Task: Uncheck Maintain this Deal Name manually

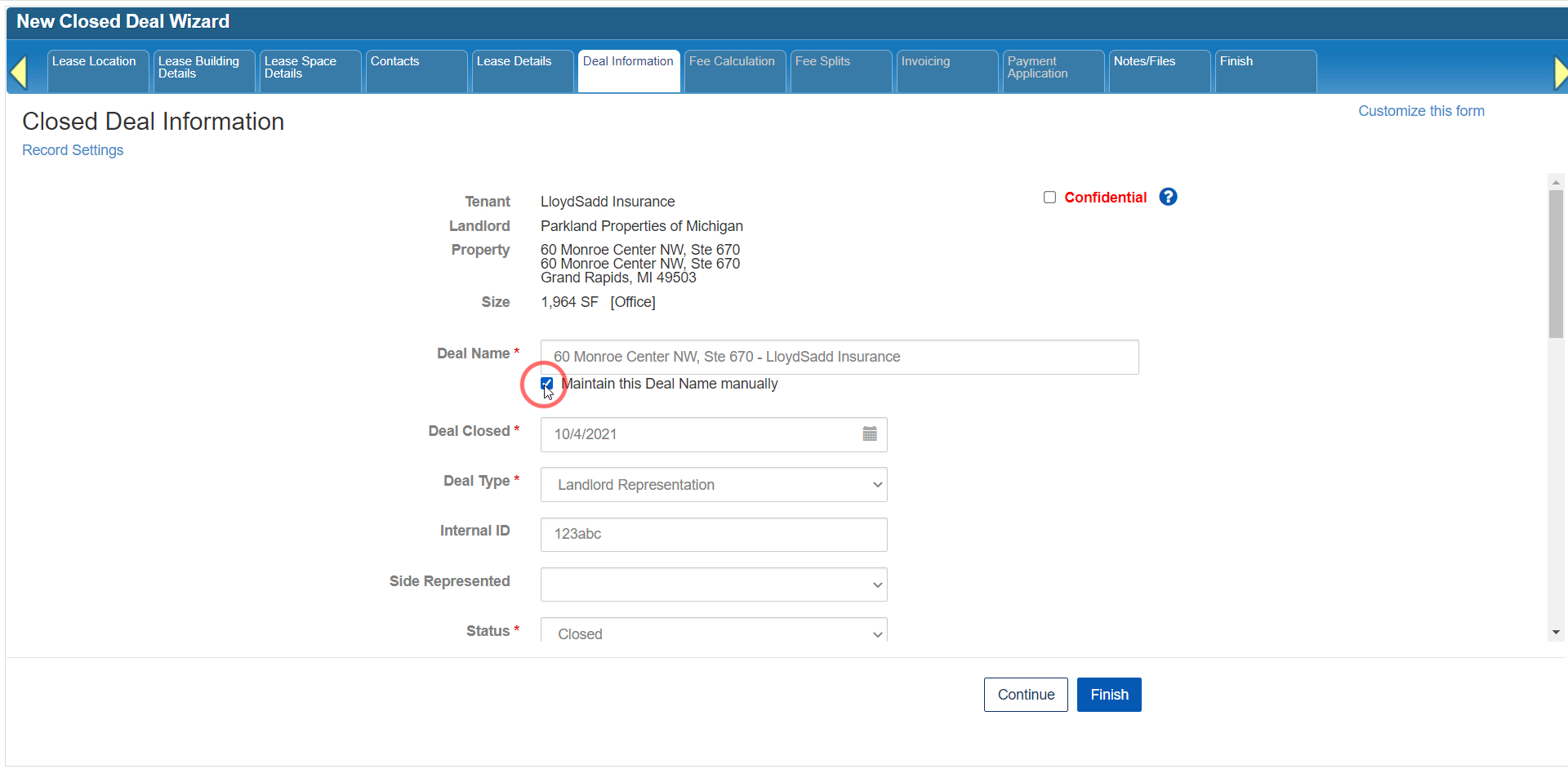Action: pos(547,384)
